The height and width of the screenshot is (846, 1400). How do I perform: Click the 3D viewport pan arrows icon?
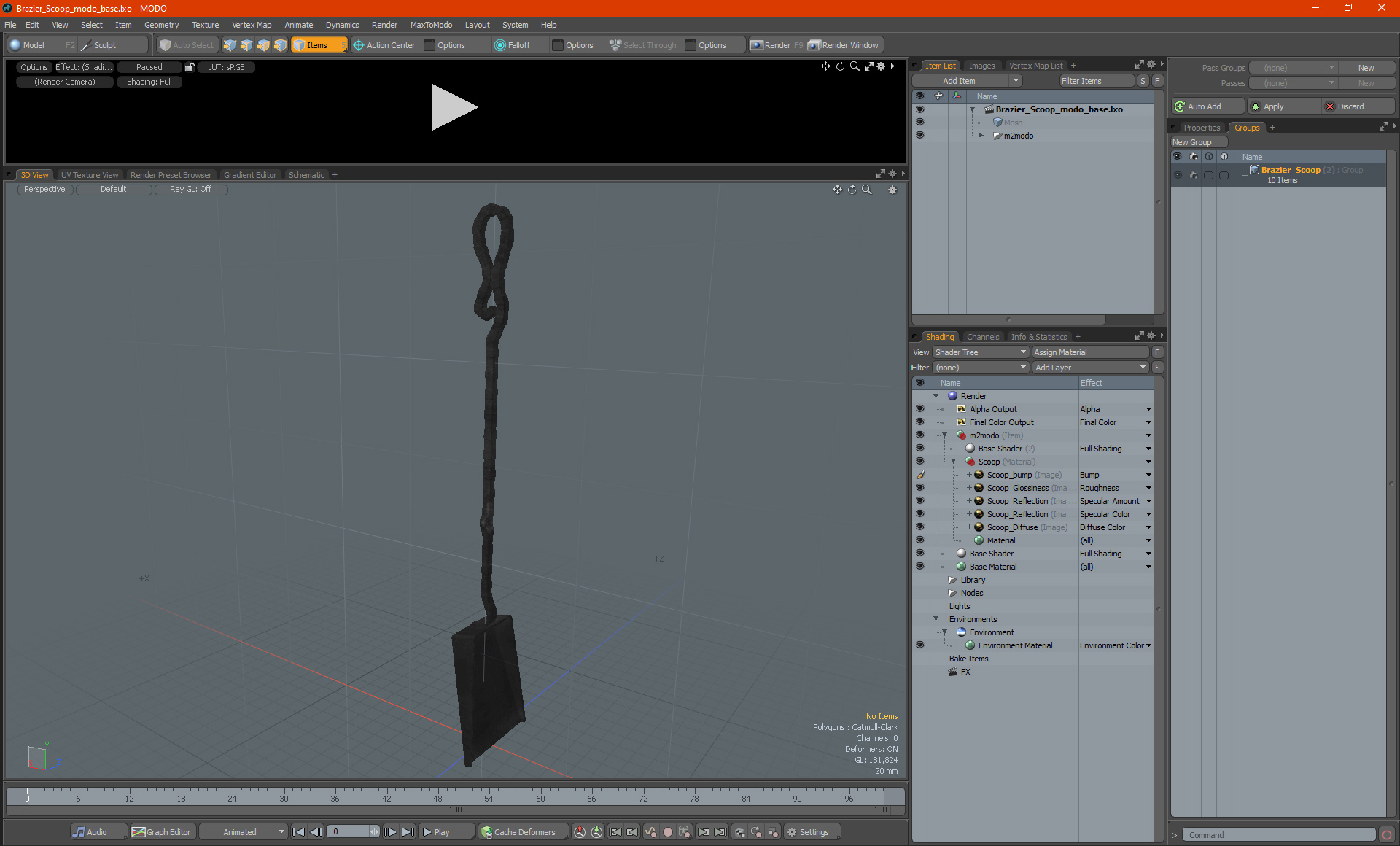click(x=837, y=190)
